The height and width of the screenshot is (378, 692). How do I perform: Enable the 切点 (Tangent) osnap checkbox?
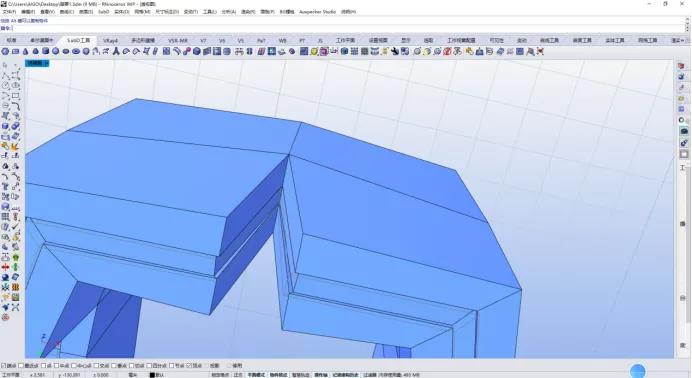pyautogui.click(x=131, y=366)
